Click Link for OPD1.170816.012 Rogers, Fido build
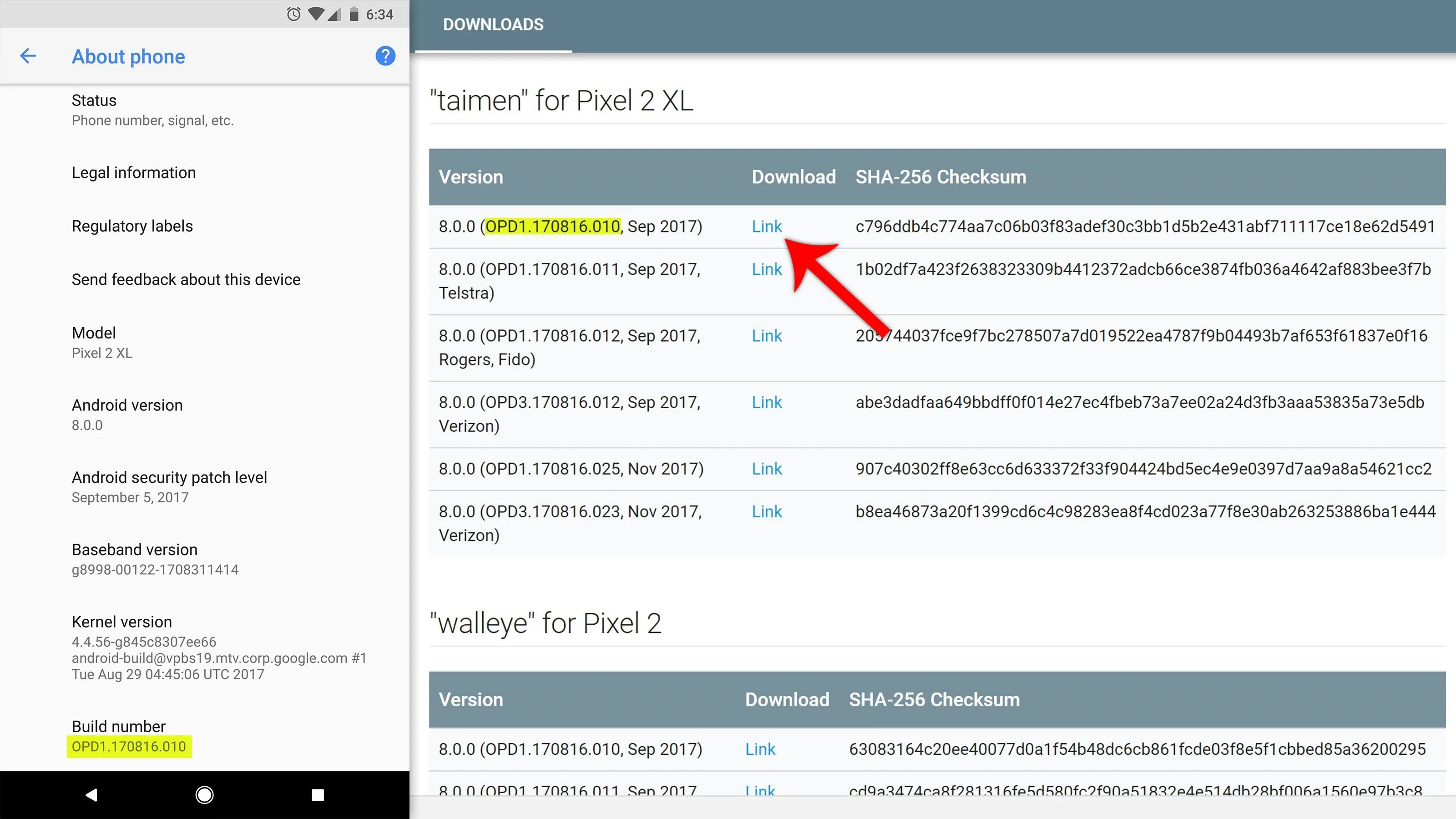 766,336
